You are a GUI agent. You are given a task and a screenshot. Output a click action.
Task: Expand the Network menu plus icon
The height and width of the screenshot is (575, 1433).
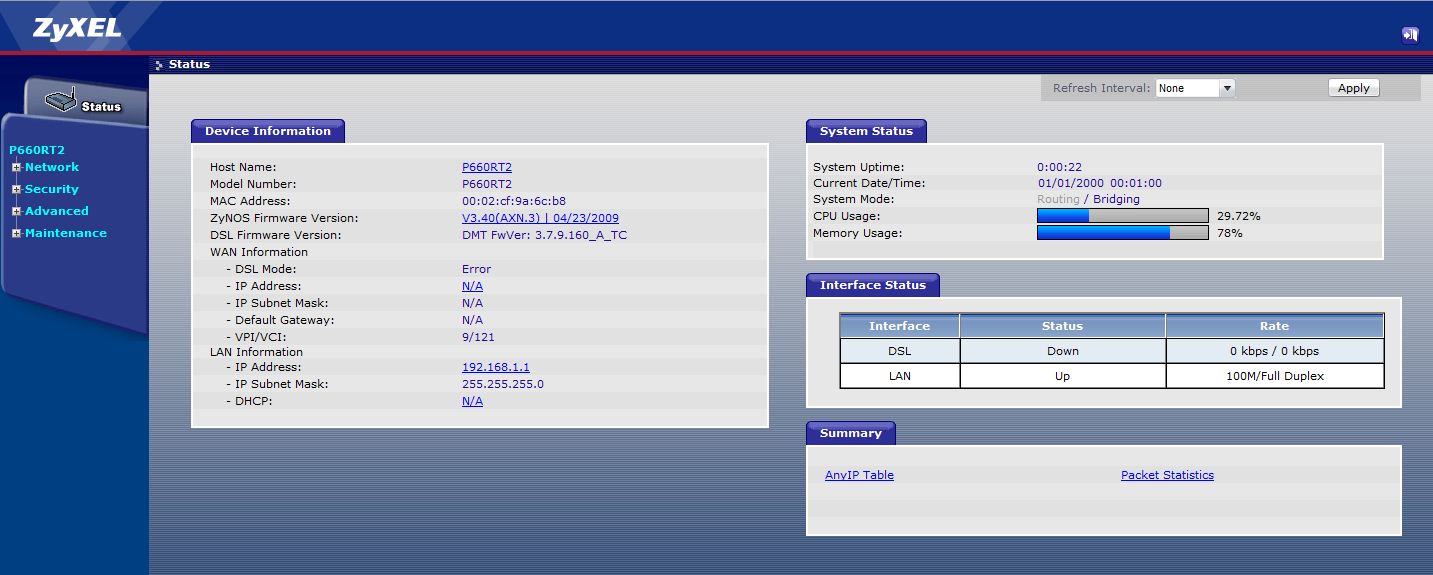click(16, 167)
